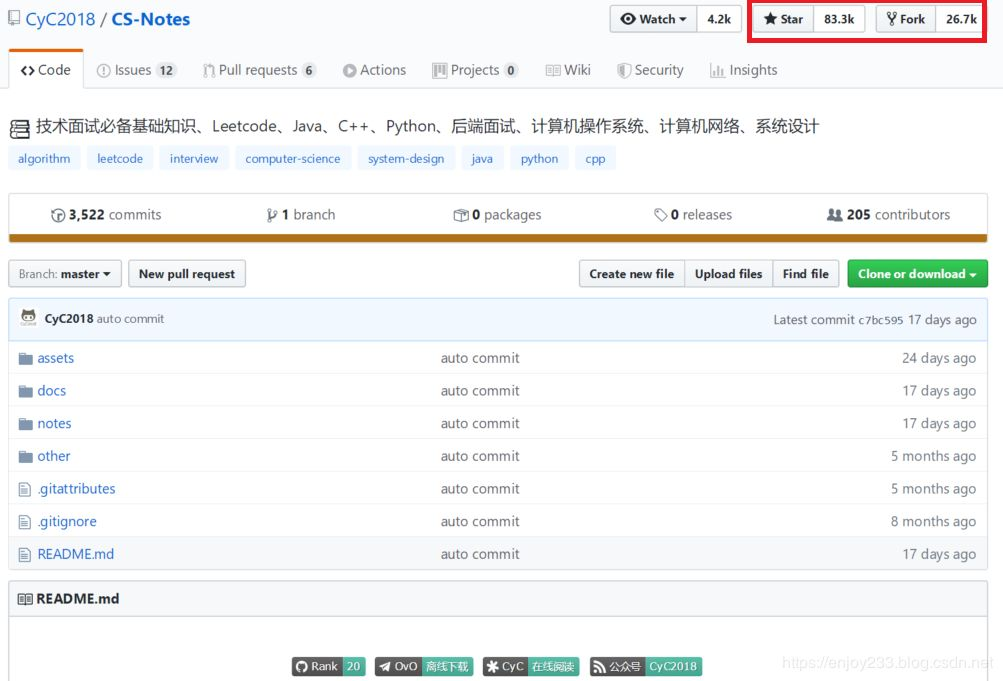
Task: Click the orange language breakdown bar
Action: [x=498, y=239]
